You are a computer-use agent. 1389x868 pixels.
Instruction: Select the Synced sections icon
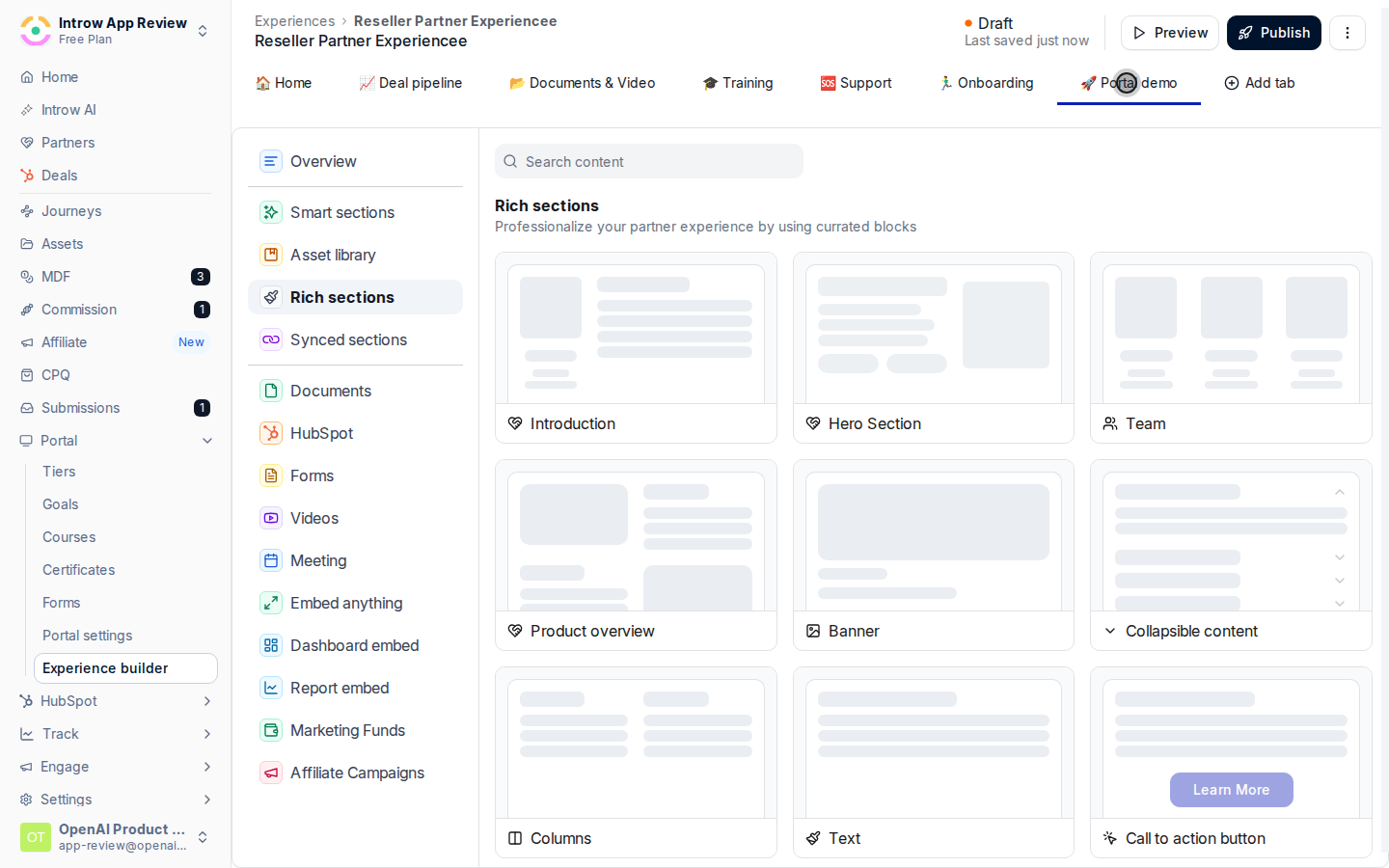point(271,339)
